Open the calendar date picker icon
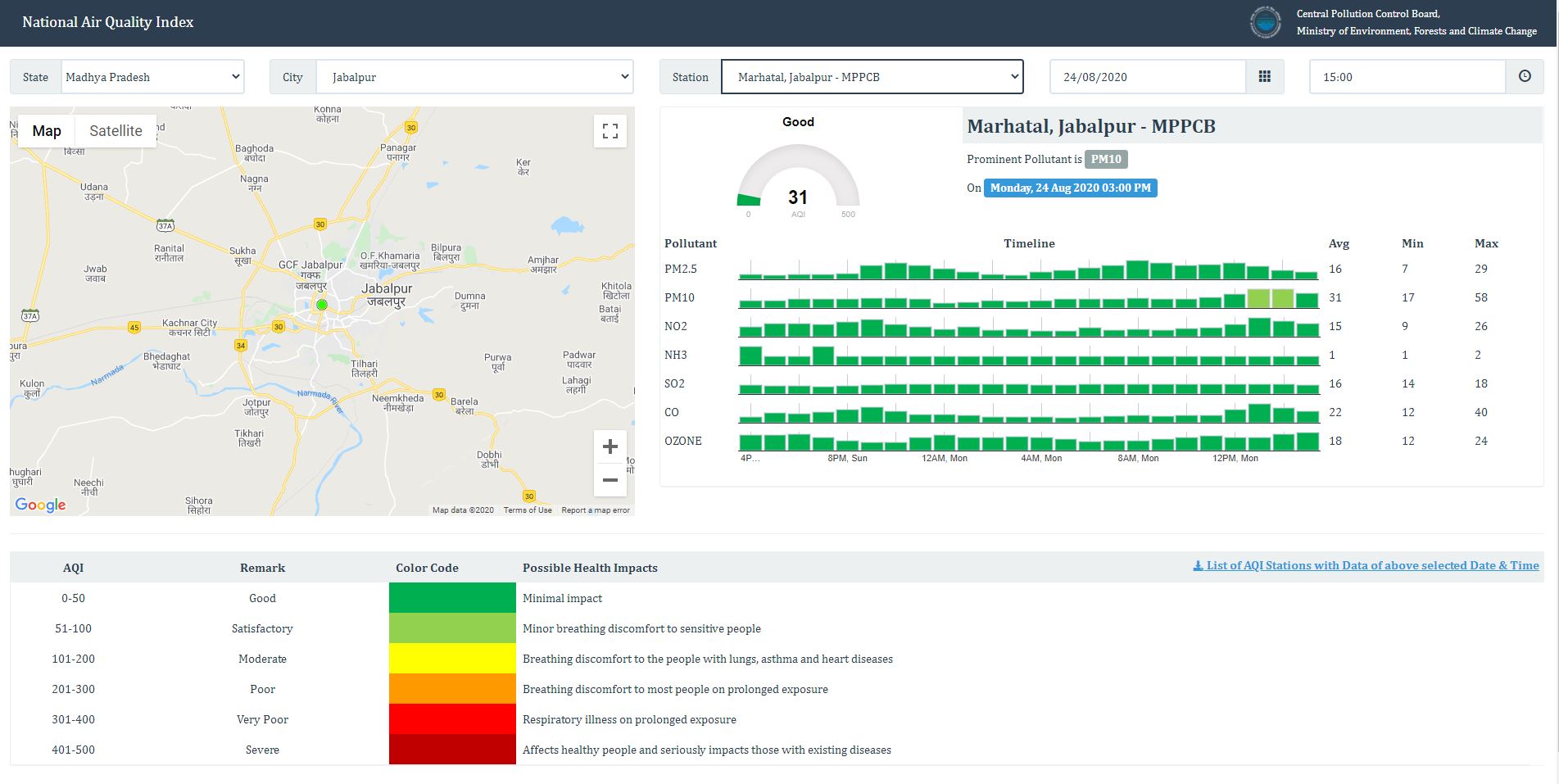Image resolution: width=1559 pixels, height=784 pixels. (1264, 77)
